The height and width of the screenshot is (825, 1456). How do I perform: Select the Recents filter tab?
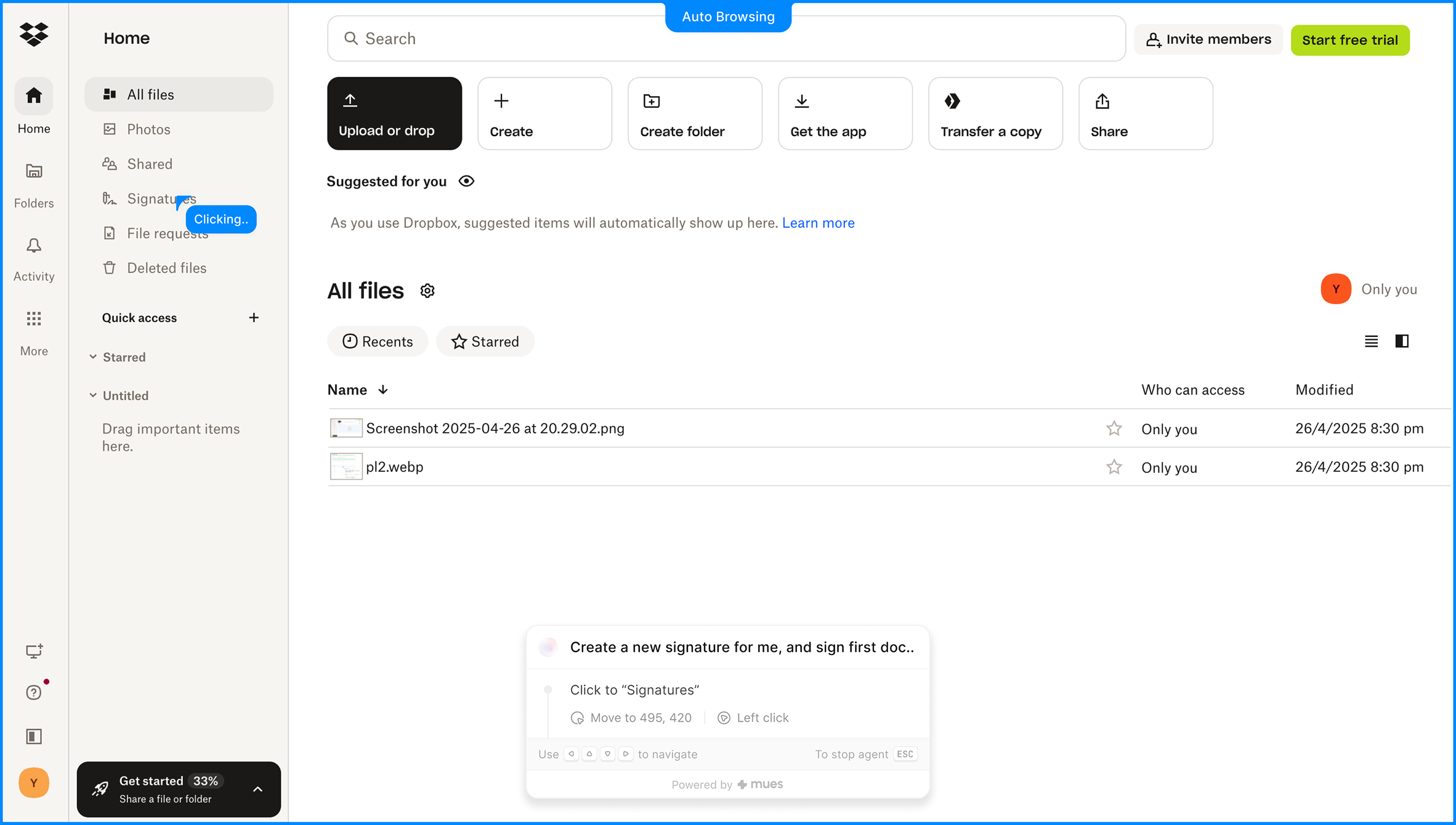378,342
